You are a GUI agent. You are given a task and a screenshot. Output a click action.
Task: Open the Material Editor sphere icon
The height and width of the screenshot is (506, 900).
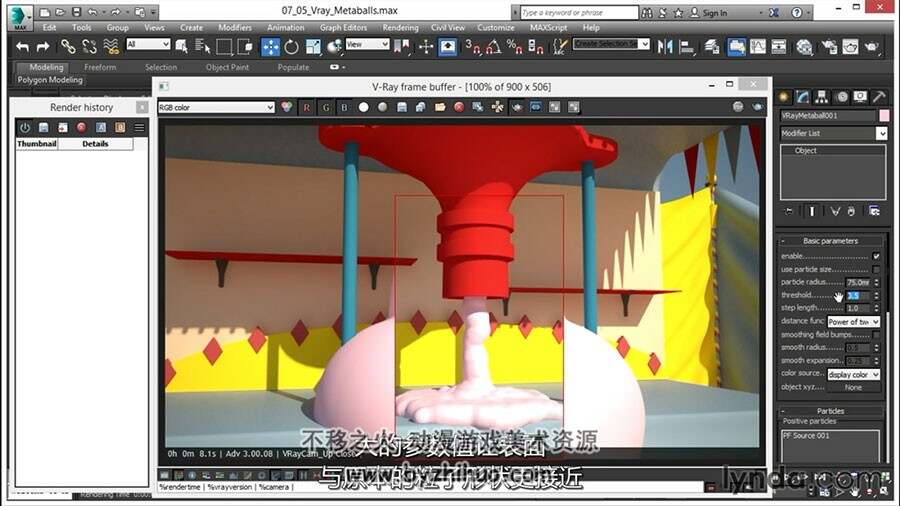[x=805, y=46]
